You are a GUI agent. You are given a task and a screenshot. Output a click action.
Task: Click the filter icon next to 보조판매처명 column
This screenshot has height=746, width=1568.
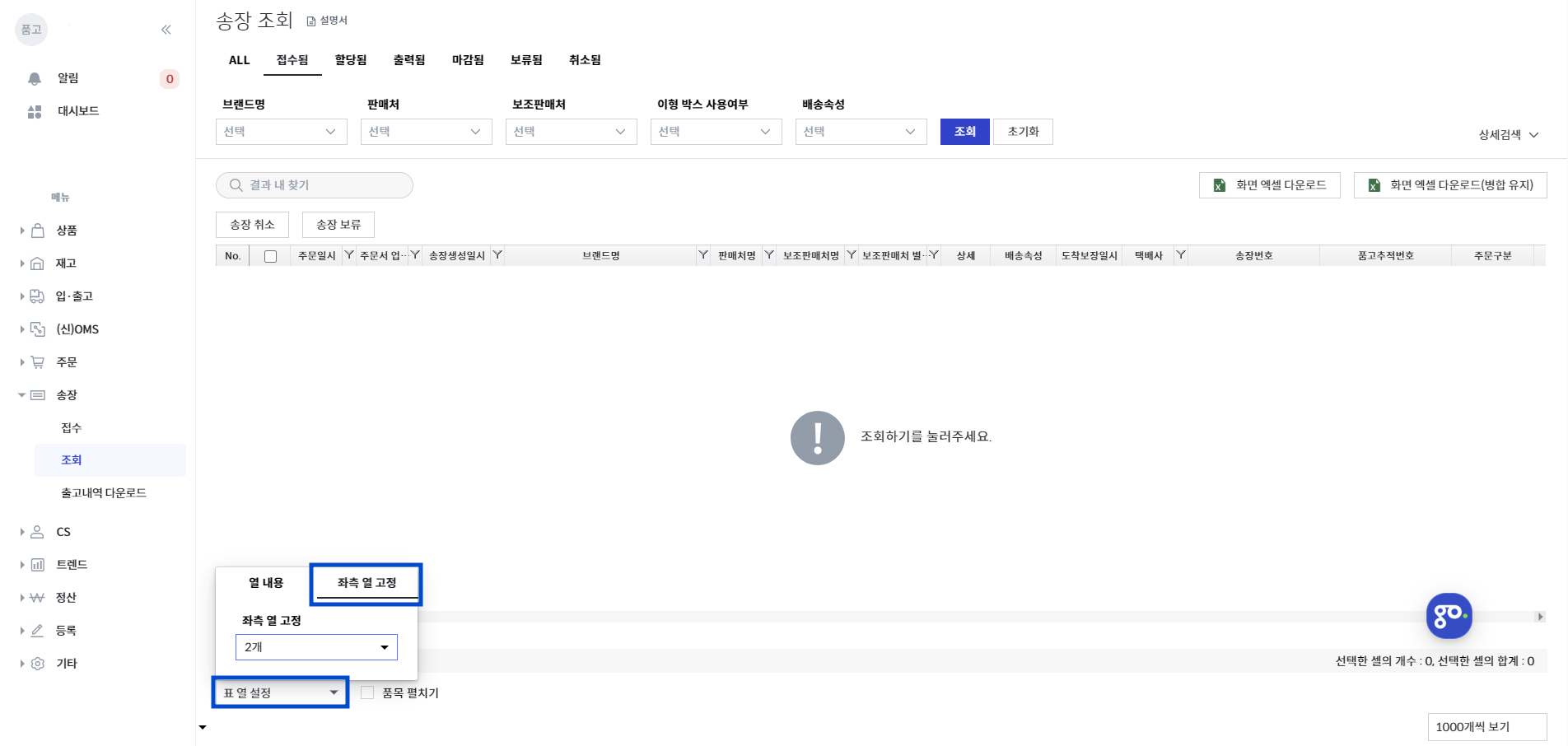[852, 255]
